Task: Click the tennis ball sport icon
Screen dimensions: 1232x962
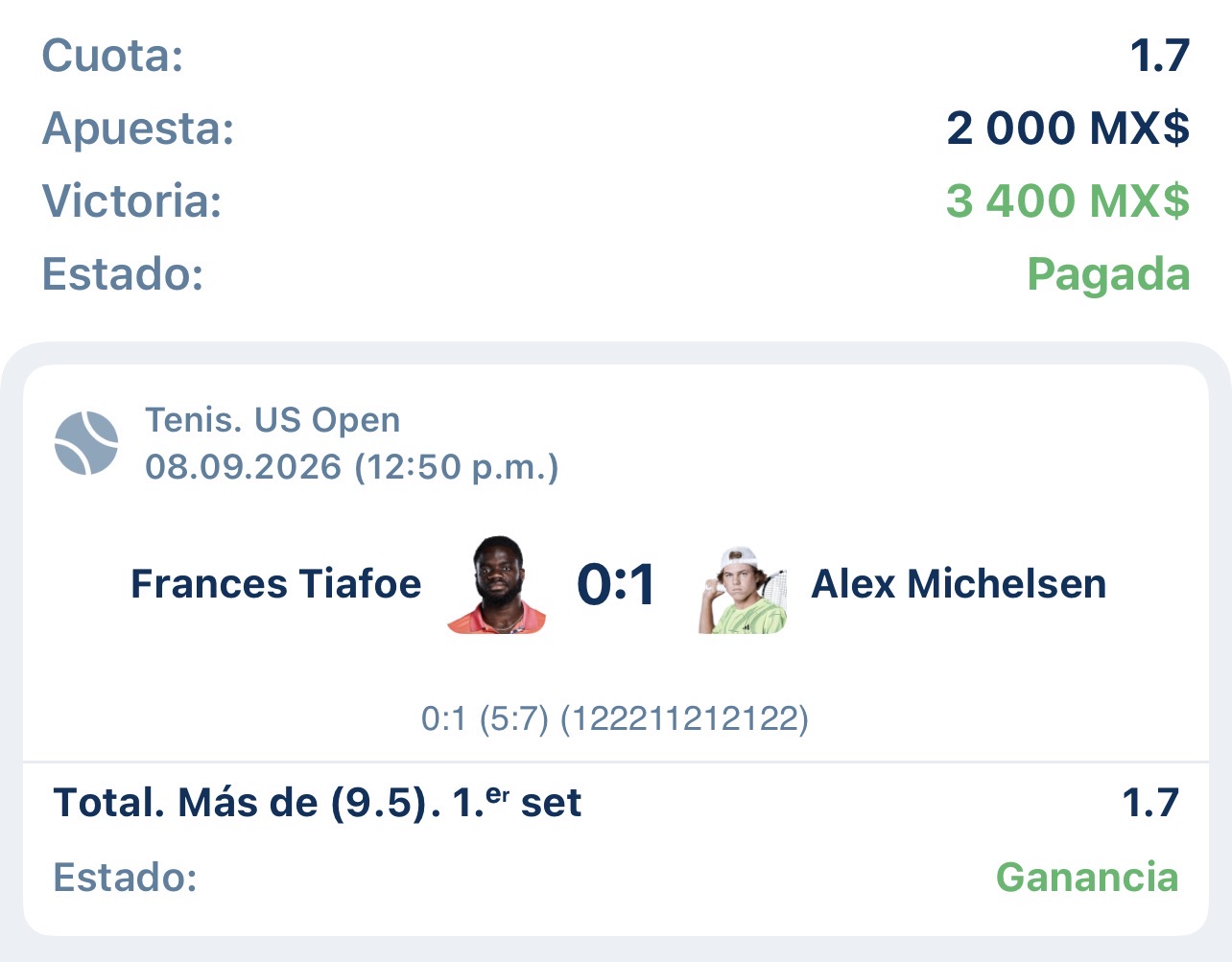Action: coord(86,443)
